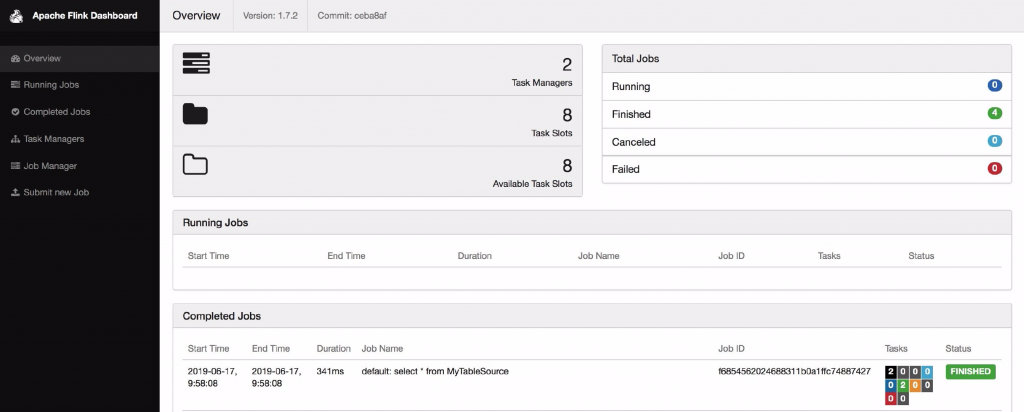The image size is (1024, 412).
Task: Click the Total Jobs panel heading
Action: pos(635,58)
